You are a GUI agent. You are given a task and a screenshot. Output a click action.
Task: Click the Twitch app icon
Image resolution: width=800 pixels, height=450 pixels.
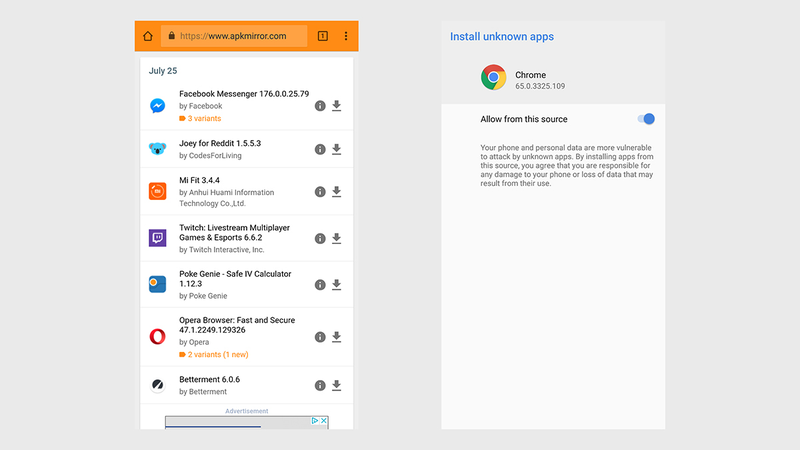click(x=158, y=238)
